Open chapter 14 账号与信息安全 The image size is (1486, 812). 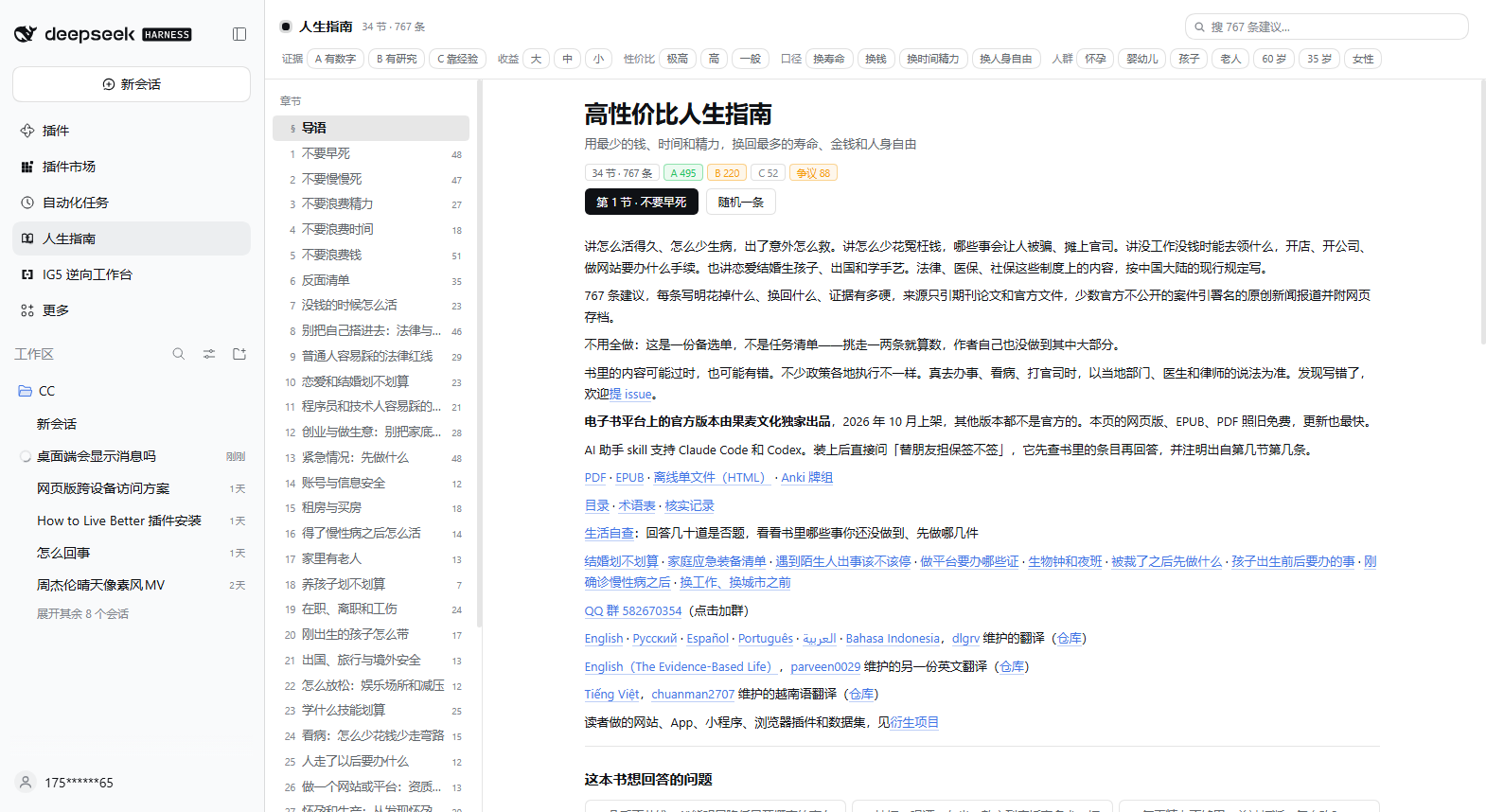pos(371,483)
